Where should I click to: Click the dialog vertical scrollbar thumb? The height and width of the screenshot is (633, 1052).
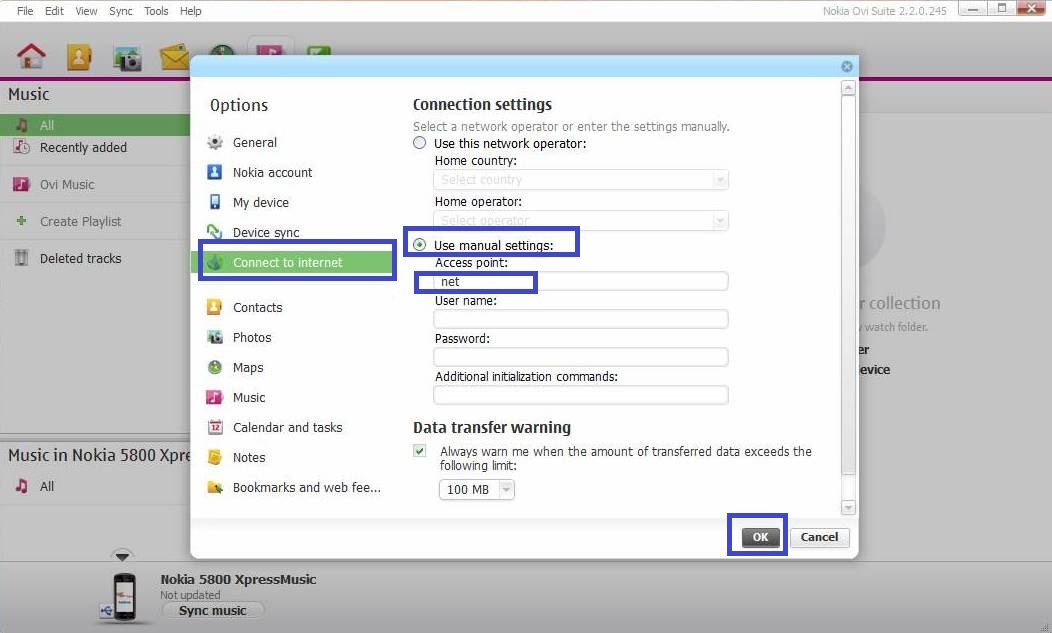(848, 285)
